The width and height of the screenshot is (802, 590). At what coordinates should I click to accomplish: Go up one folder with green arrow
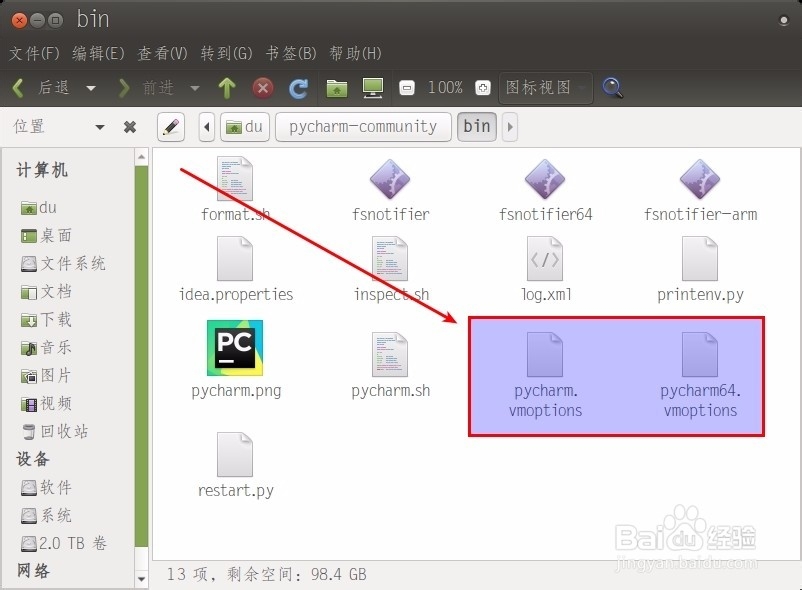(227, 88)
